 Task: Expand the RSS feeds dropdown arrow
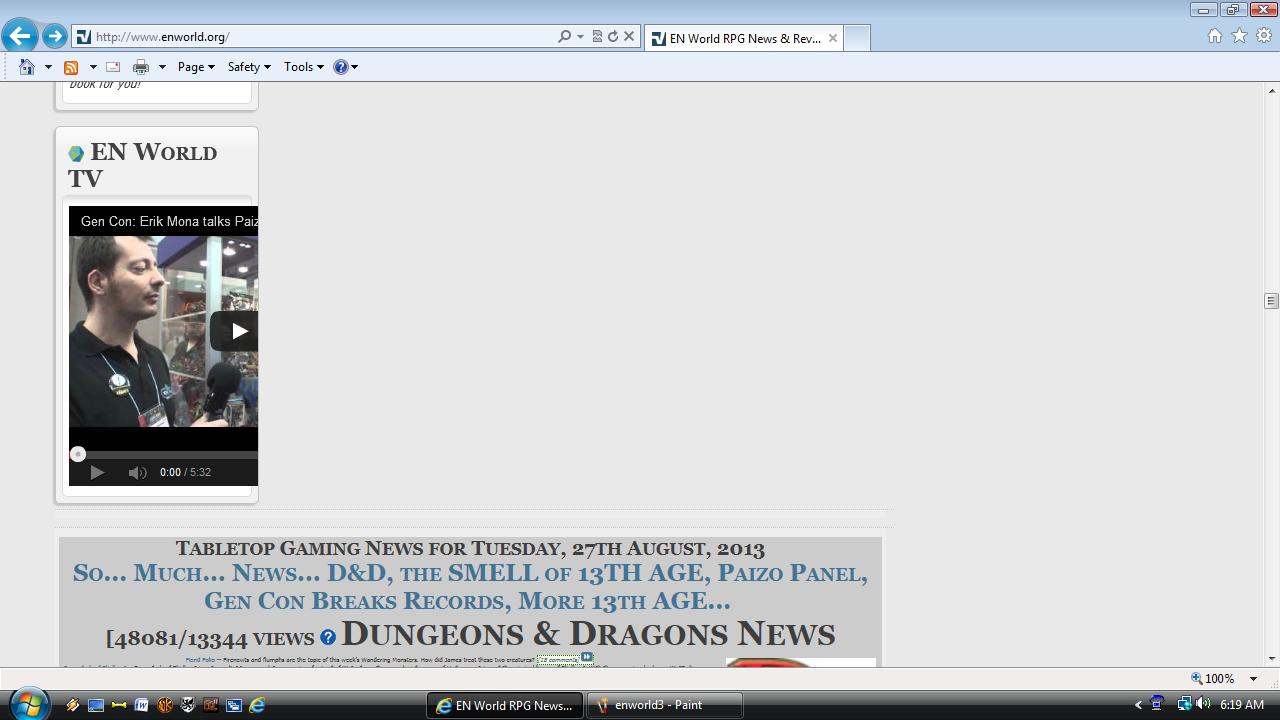93,67
